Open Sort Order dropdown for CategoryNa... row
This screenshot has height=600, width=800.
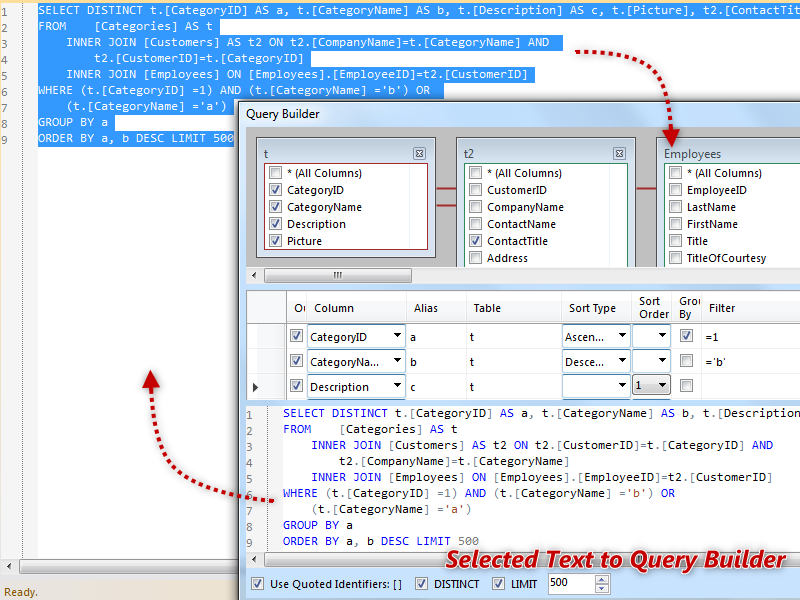click(x=662, y=361)
